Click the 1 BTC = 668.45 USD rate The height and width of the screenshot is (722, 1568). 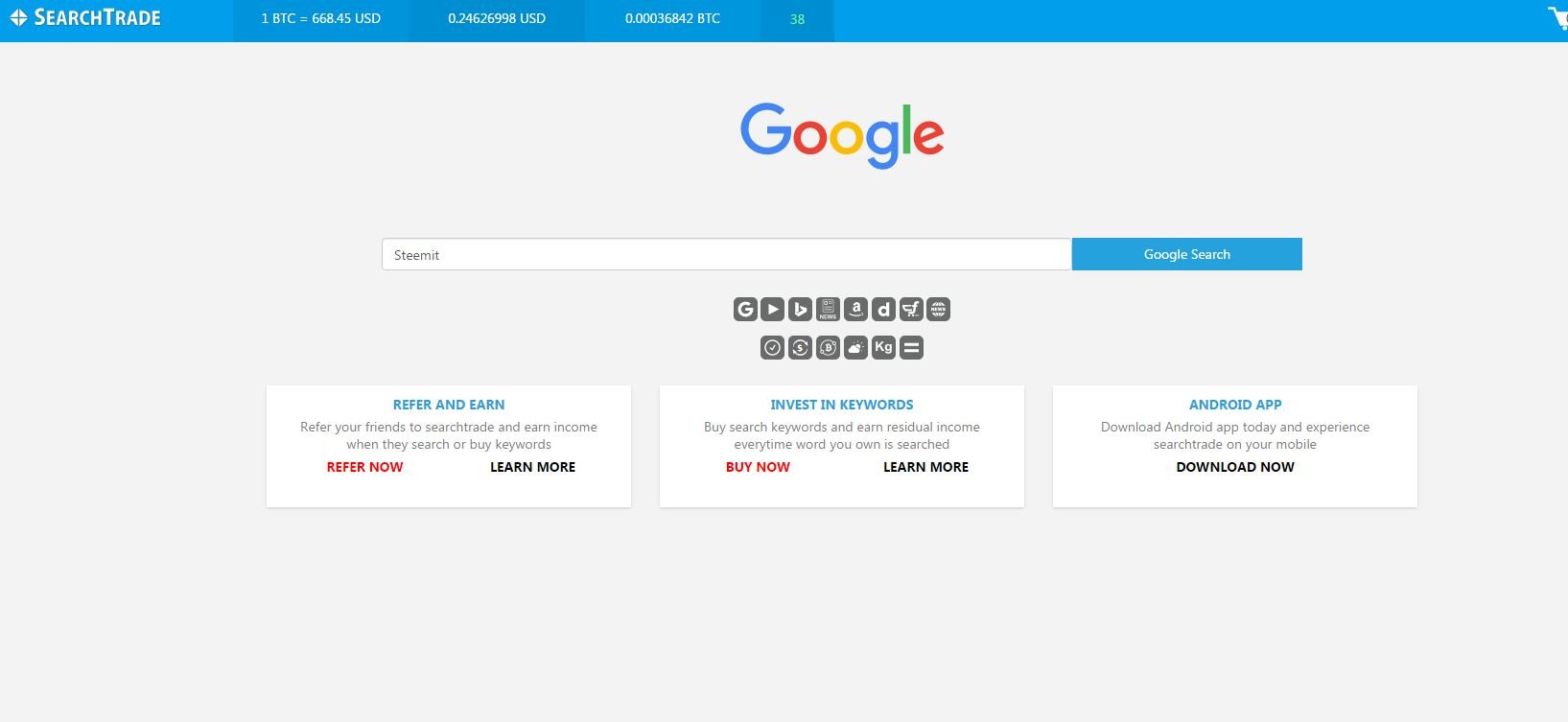coord(321,18)
